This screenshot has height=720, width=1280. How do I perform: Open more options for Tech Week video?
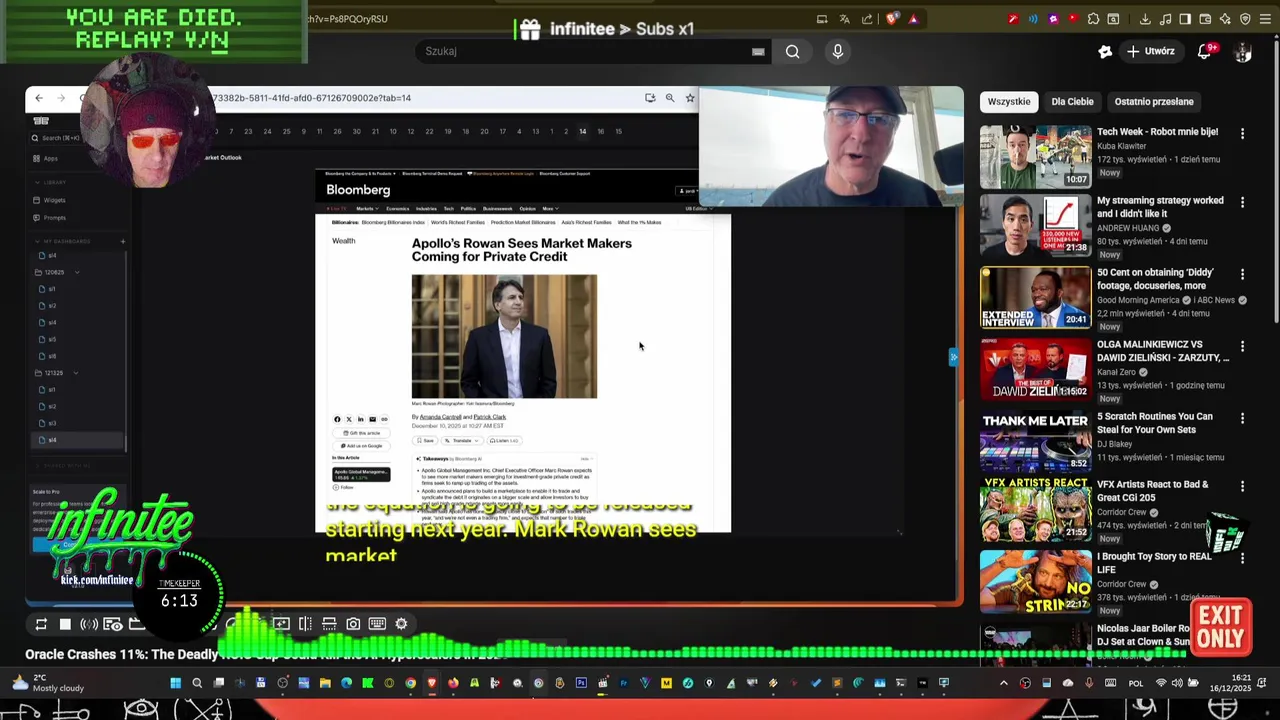click(x=1242, y=133)
